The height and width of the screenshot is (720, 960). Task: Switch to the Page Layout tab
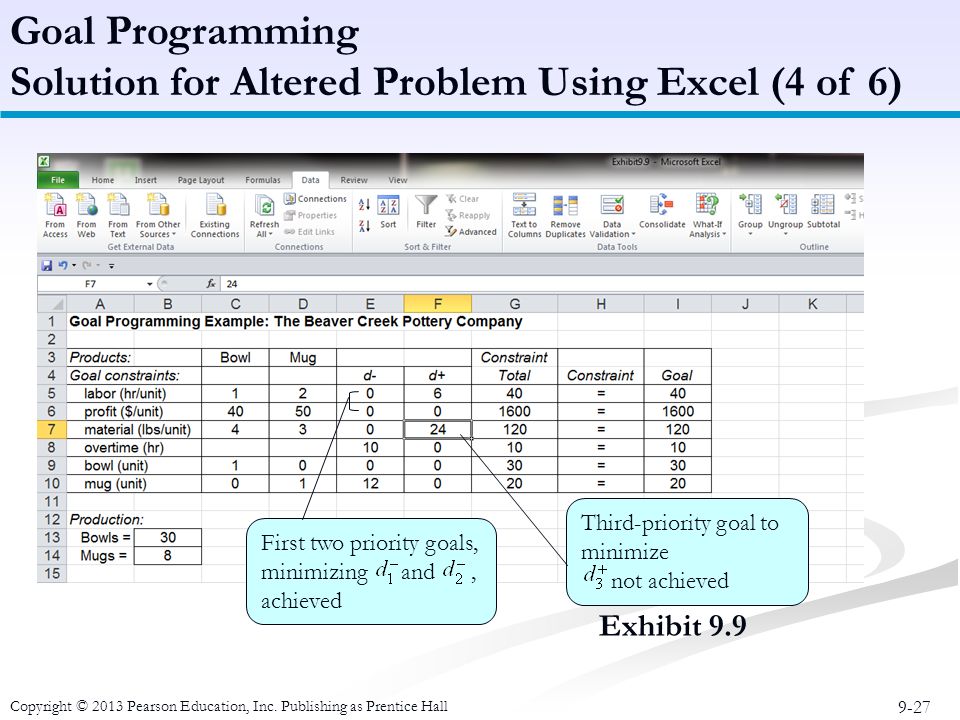tap(201, 180)
